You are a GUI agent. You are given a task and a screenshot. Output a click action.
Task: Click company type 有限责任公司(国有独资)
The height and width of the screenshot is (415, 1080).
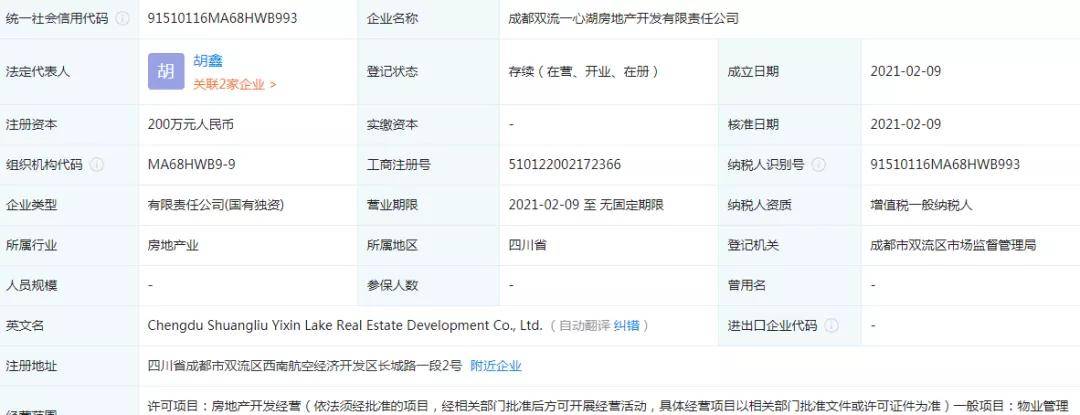point(216,205)
